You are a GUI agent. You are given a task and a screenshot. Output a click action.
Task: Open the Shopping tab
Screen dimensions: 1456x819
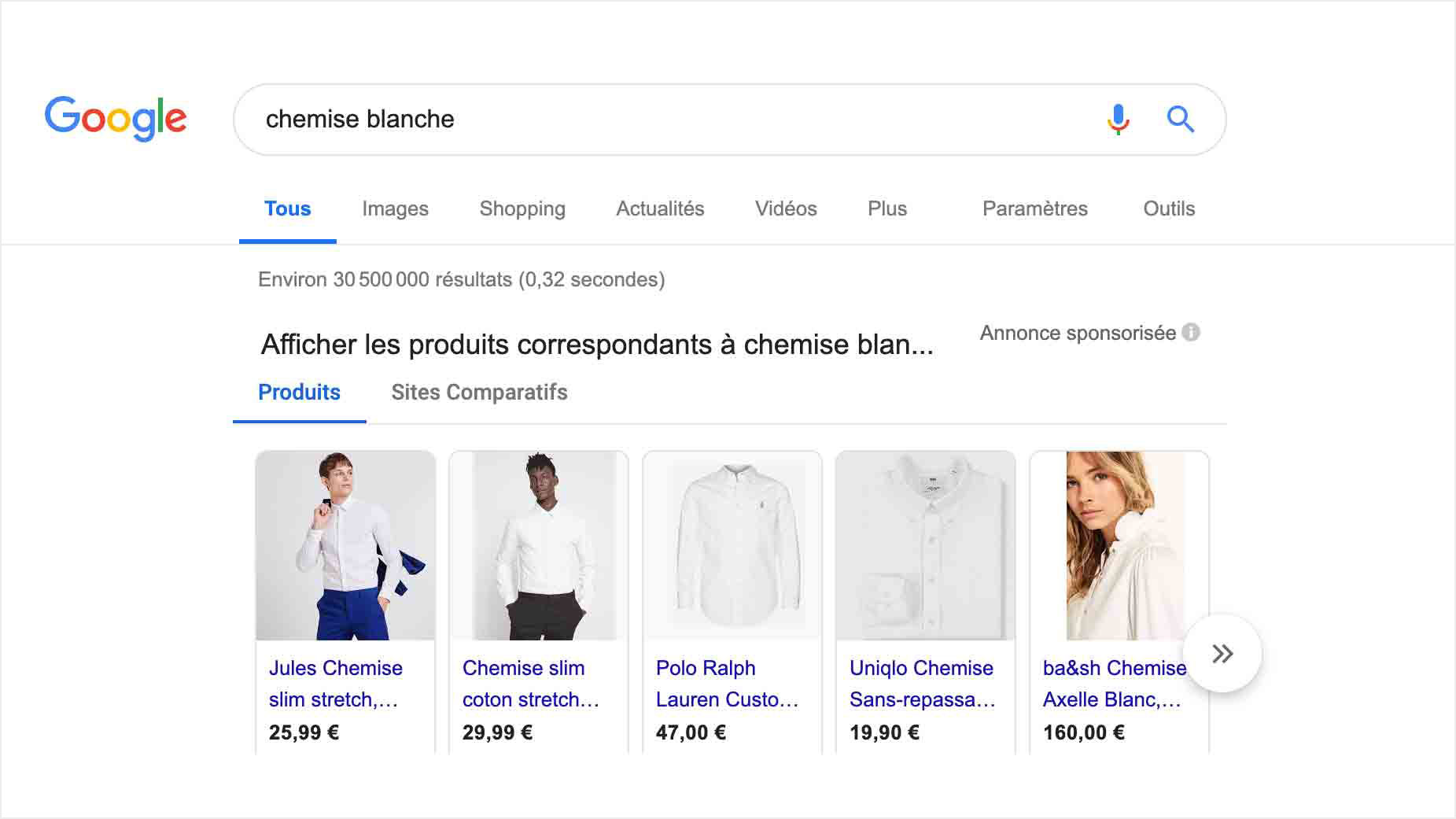tap(522, 209)
